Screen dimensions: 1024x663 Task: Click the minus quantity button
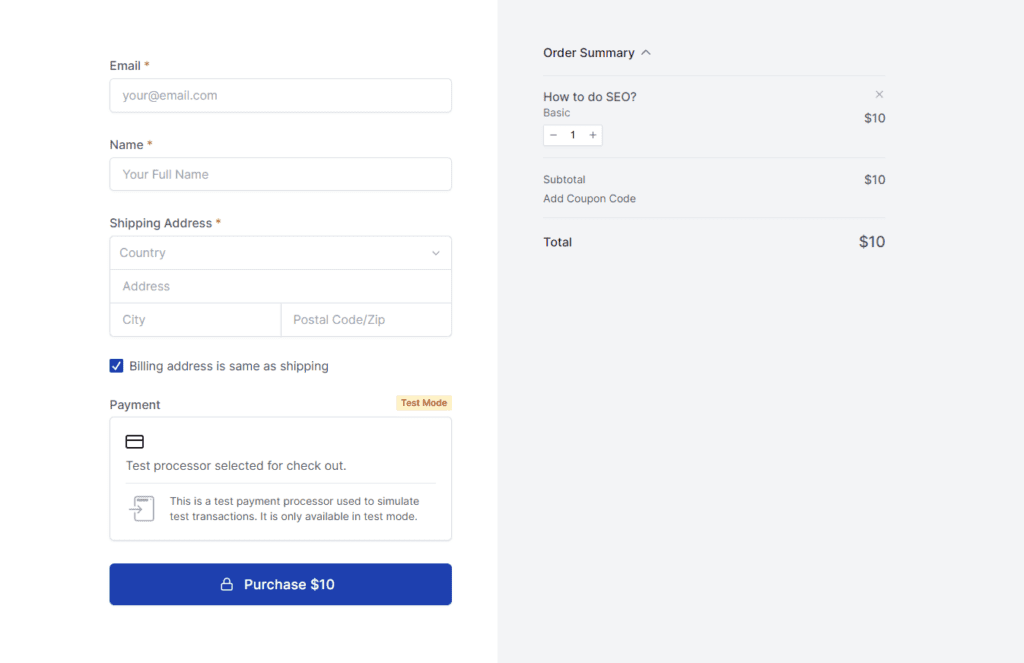tap(553, 135)
